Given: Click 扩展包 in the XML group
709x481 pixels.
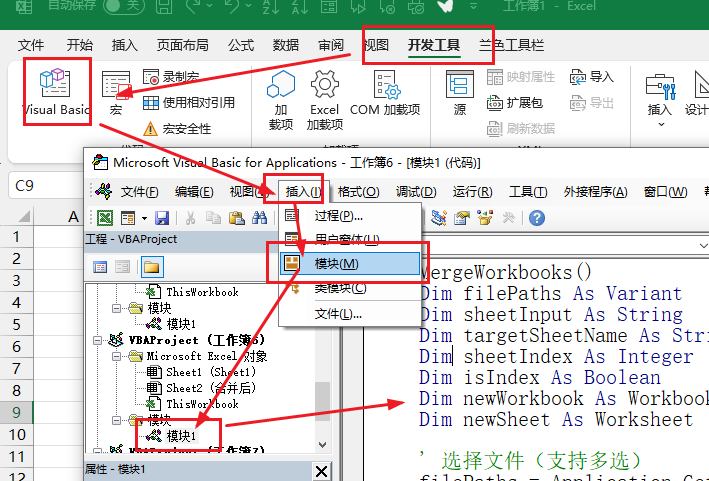Looking at the screenshot, I should 515,103.
